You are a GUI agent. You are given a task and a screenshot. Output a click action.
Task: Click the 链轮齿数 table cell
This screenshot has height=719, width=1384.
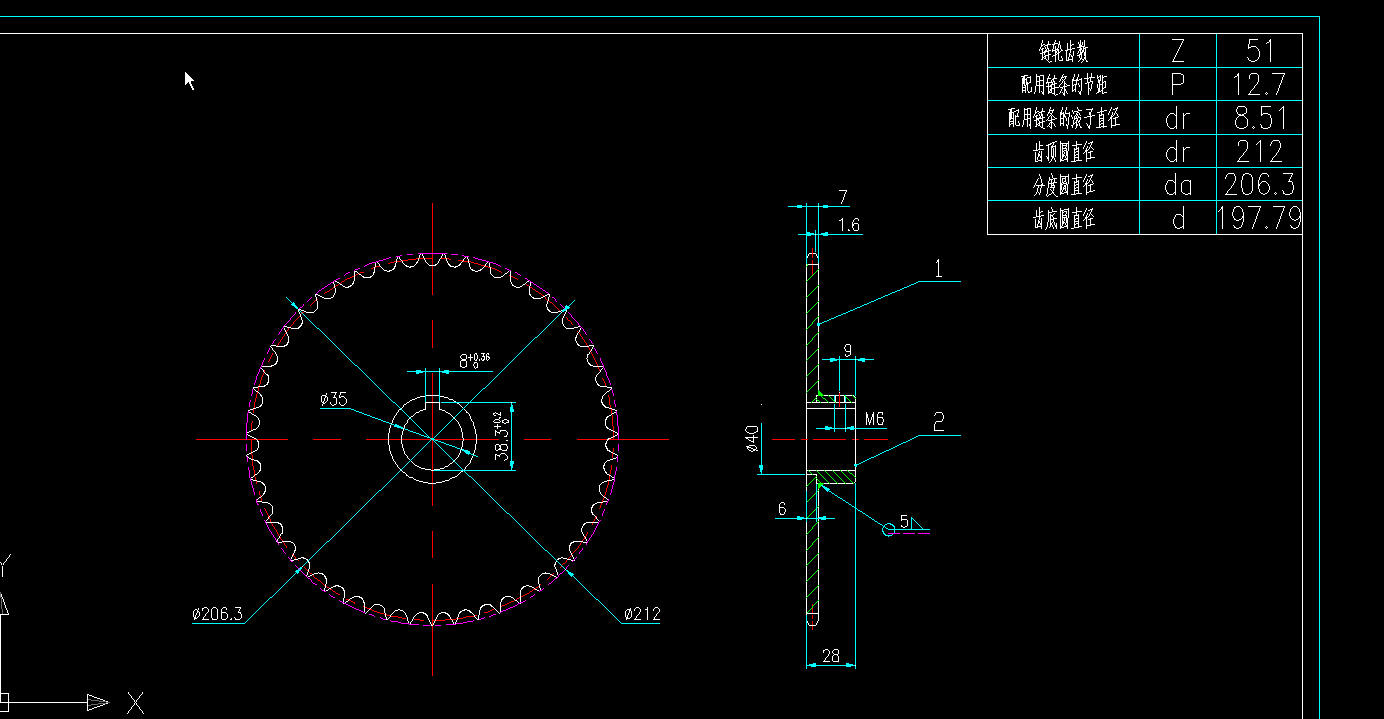pos(1063,51)
